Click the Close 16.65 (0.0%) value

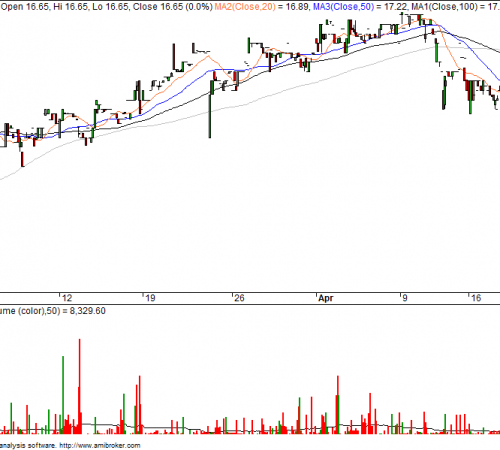173,6
